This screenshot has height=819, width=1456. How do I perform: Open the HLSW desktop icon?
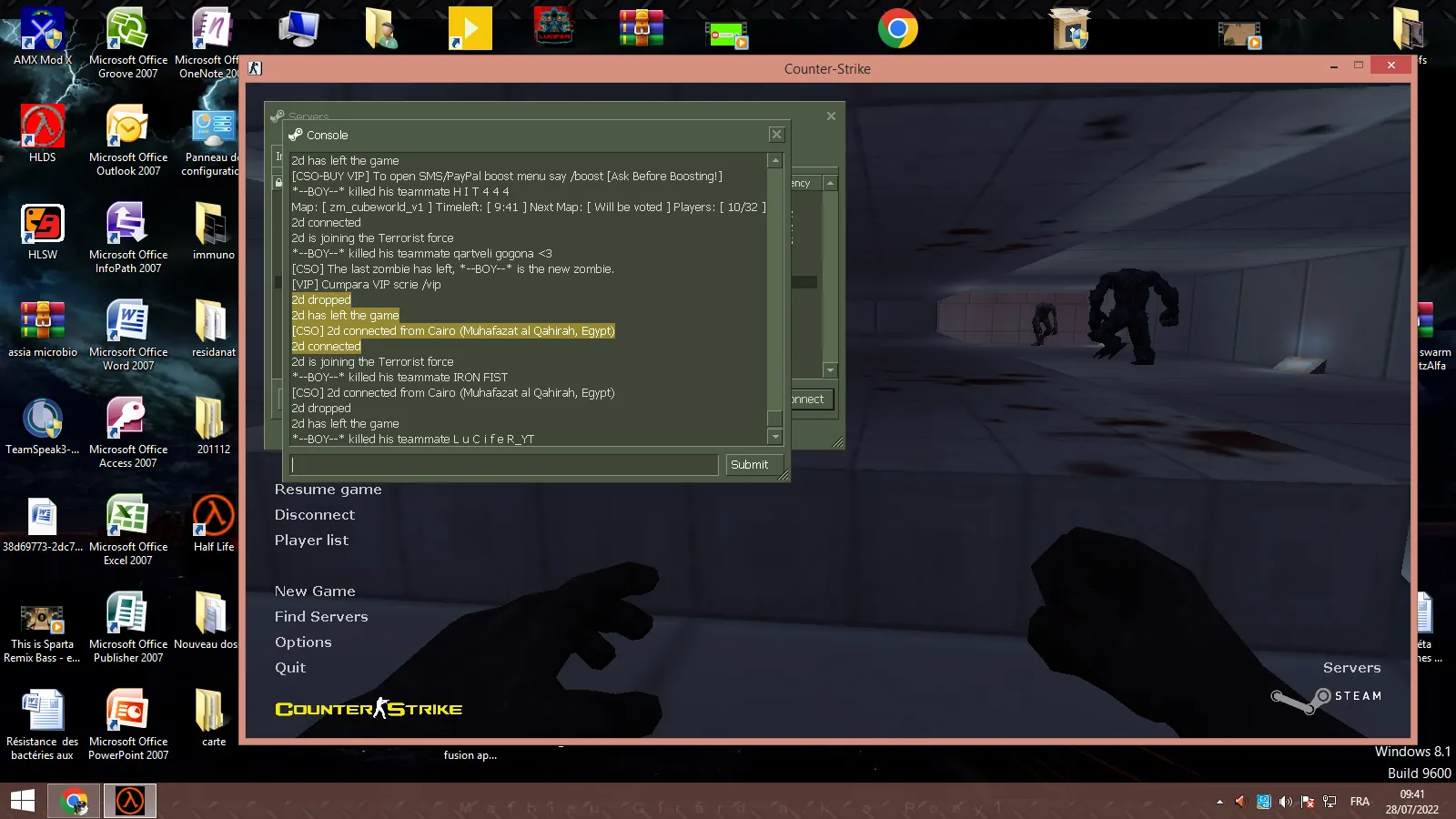43,231
